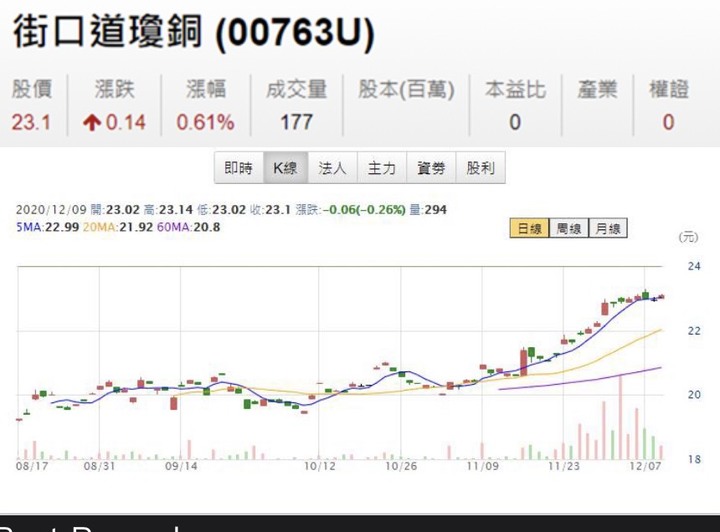Image resolution: width=720 pixels, height=532 pixels.
Task: Click the 10/26 date axis label
Action: click(401, 467)
